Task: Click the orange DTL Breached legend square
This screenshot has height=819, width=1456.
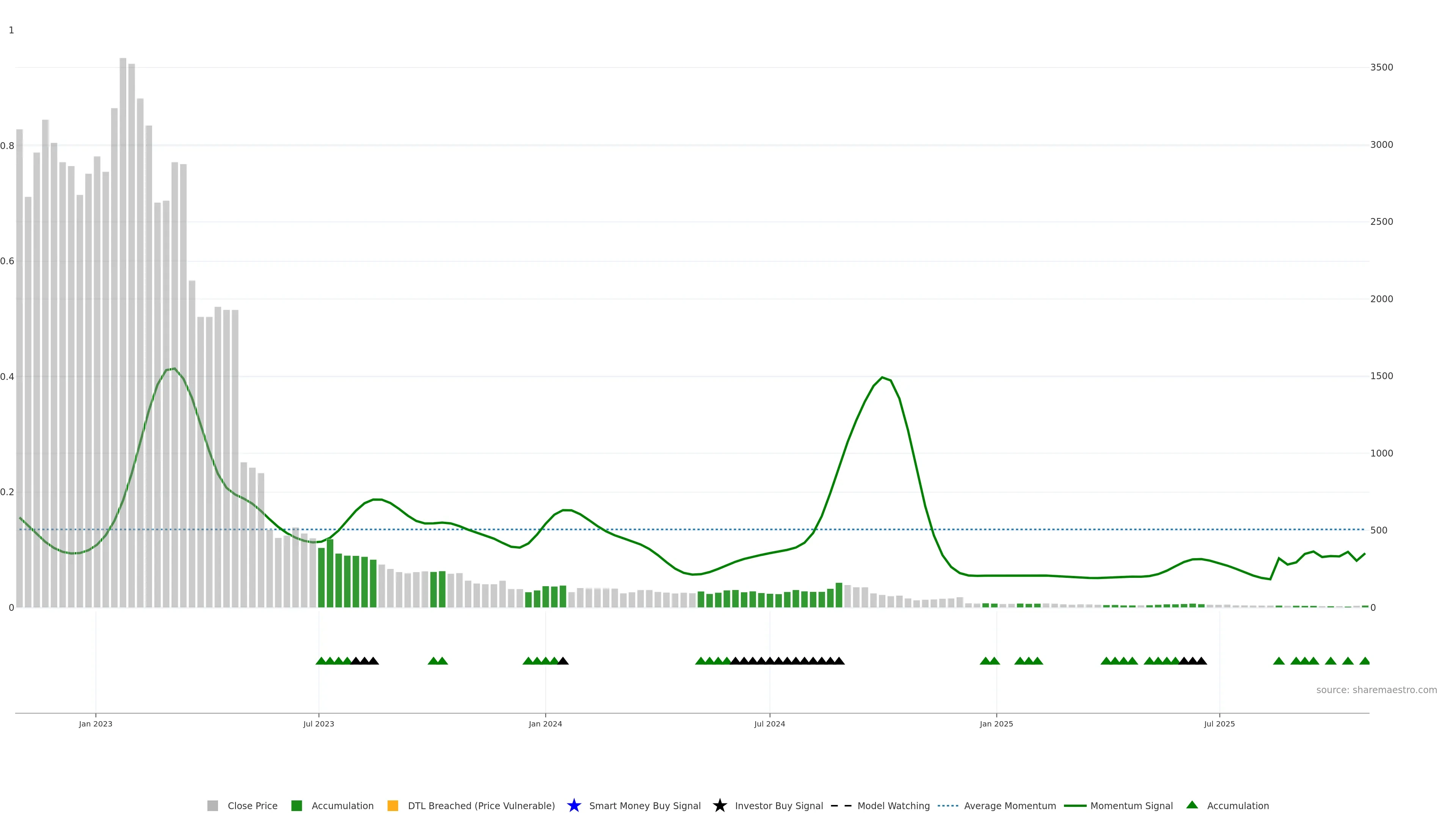Action: point(393,806)
